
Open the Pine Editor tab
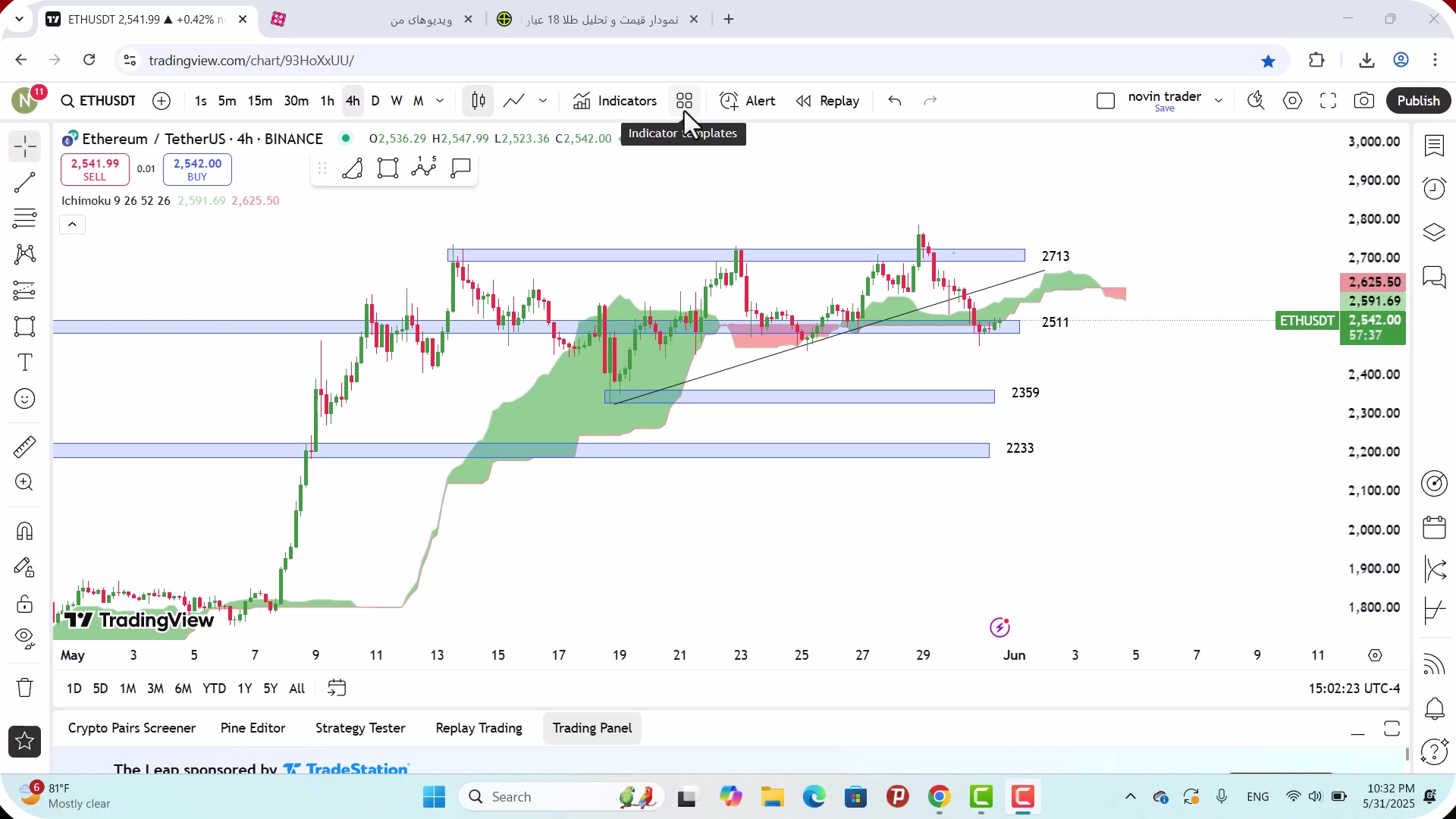coord(253,728)
